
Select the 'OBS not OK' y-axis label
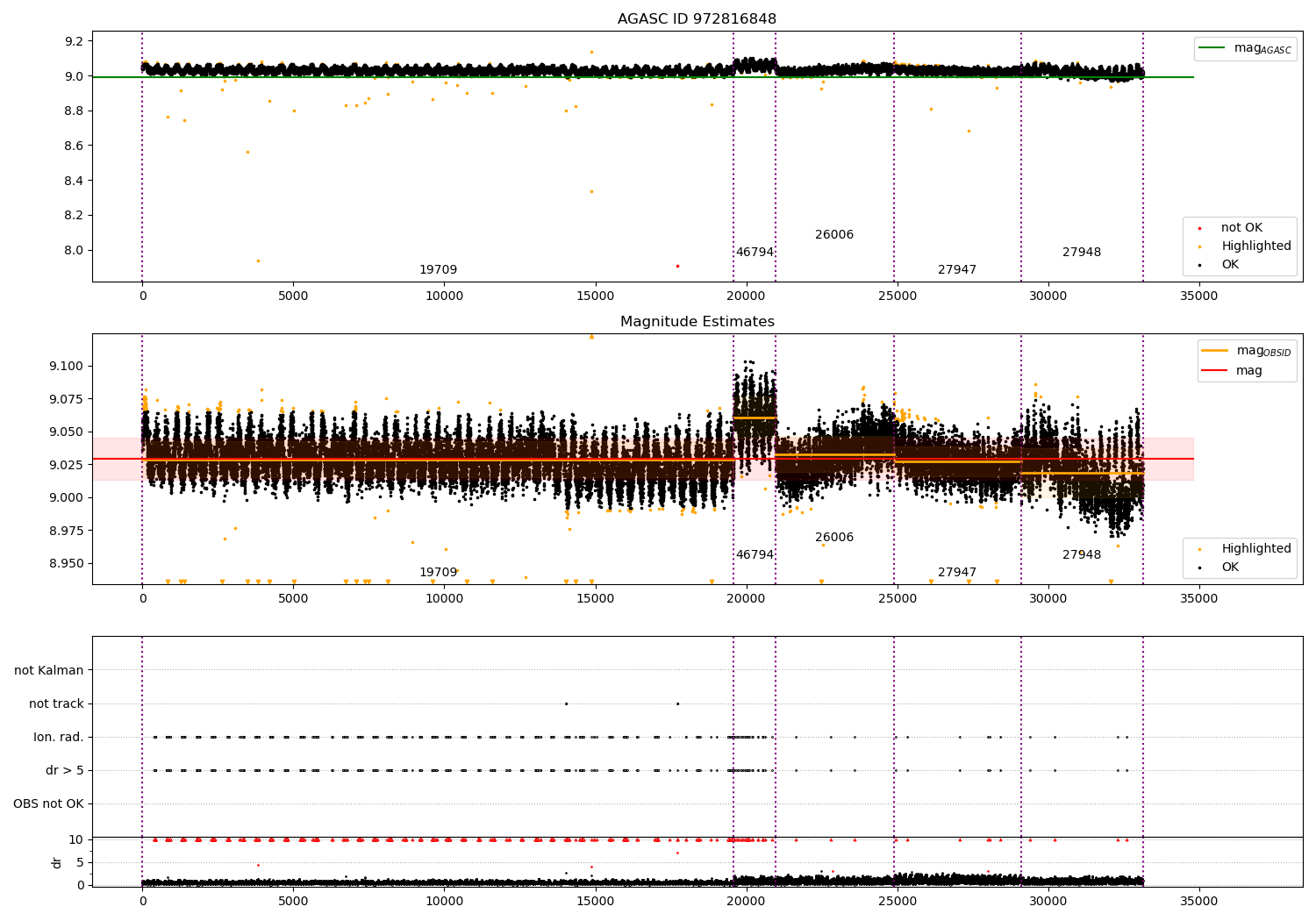click(49, 803)
